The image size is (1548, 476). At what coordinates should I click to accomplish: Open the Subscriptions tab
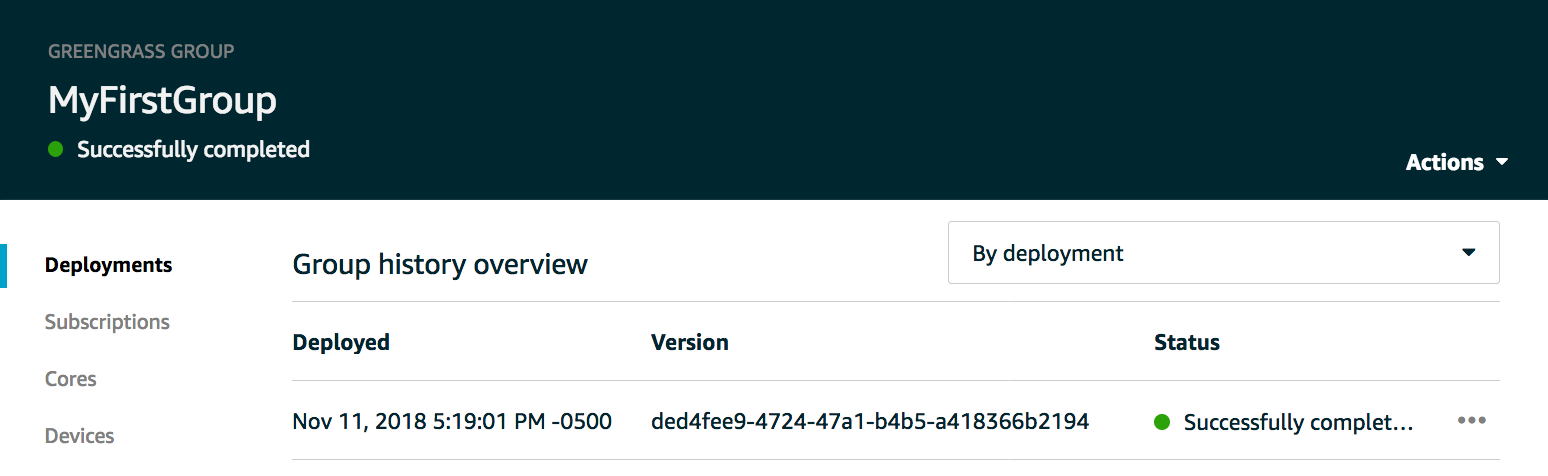[x=107, y=322]
